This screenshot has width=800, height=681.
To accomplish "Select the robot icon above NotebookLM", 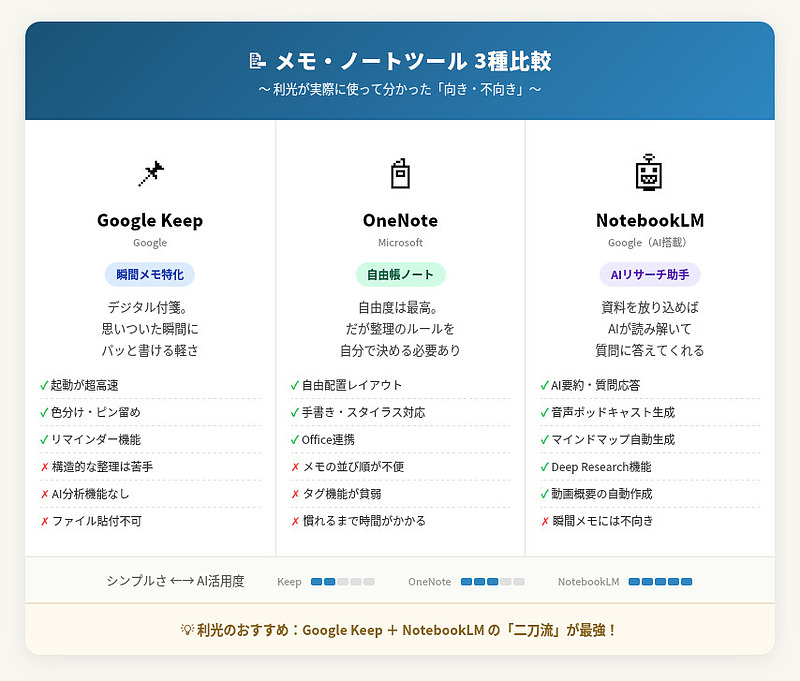I will coord(651,172).
